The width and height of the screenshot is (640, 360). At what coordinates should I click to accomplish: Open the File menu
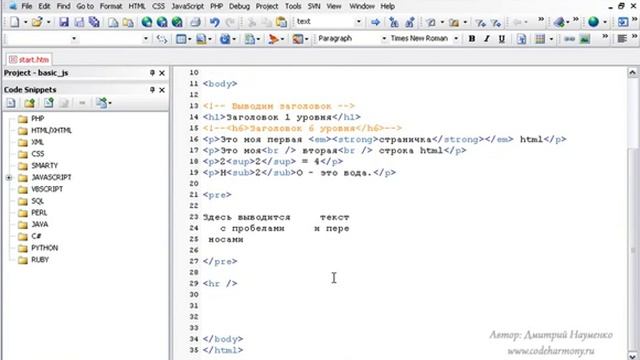pos(27,7)
